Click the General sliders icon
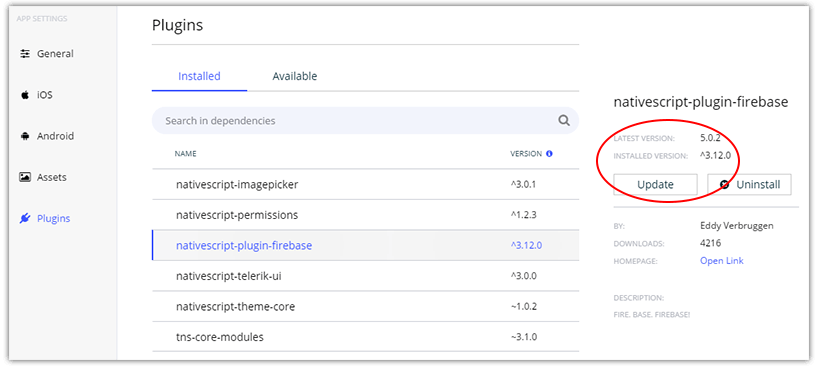Image resolution: width=818 pixels, height=369 pixels. click(25, 54)
